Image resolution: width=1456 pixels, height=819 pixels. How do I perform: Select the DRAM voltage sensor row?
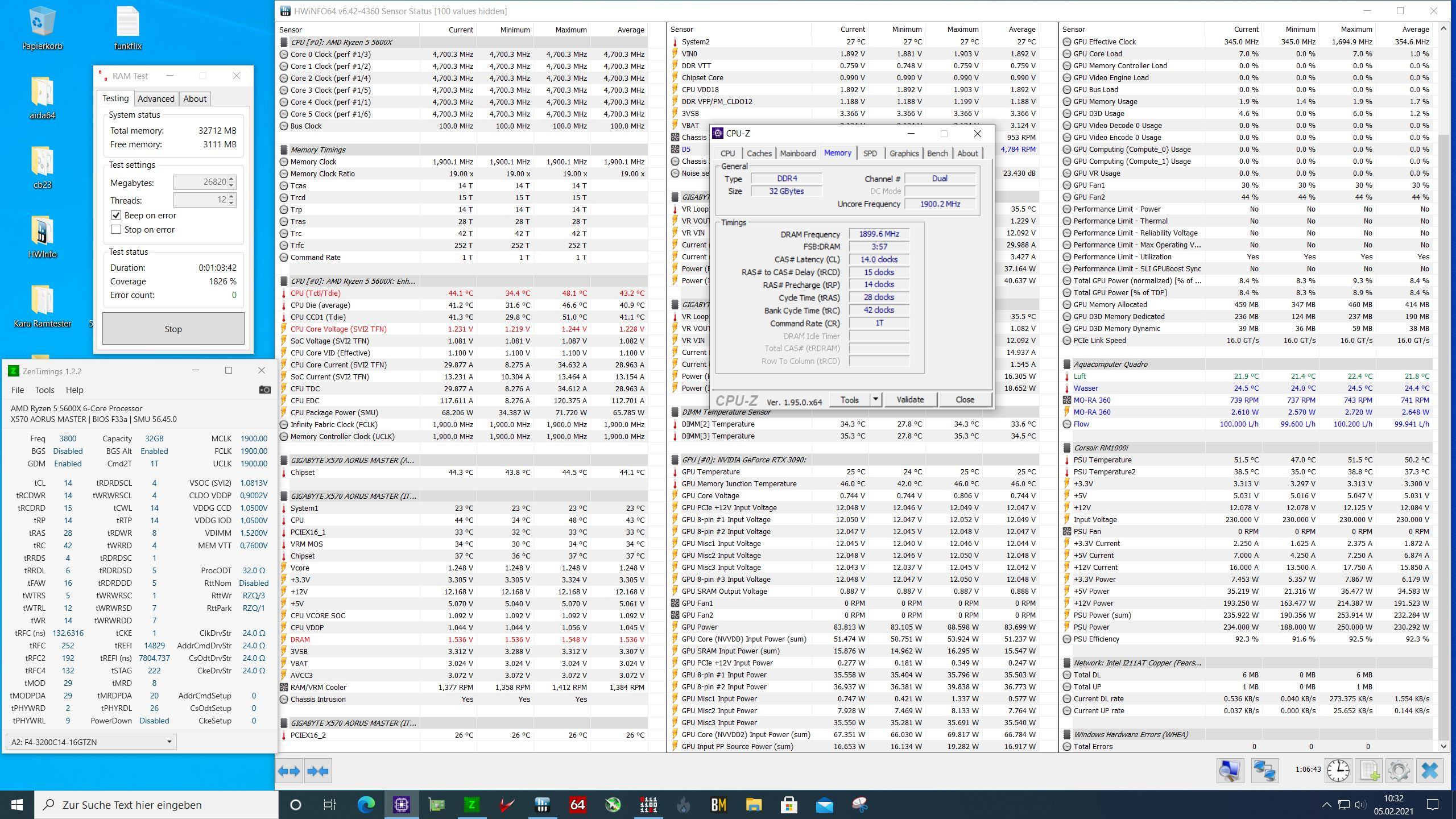click(463, 639)
